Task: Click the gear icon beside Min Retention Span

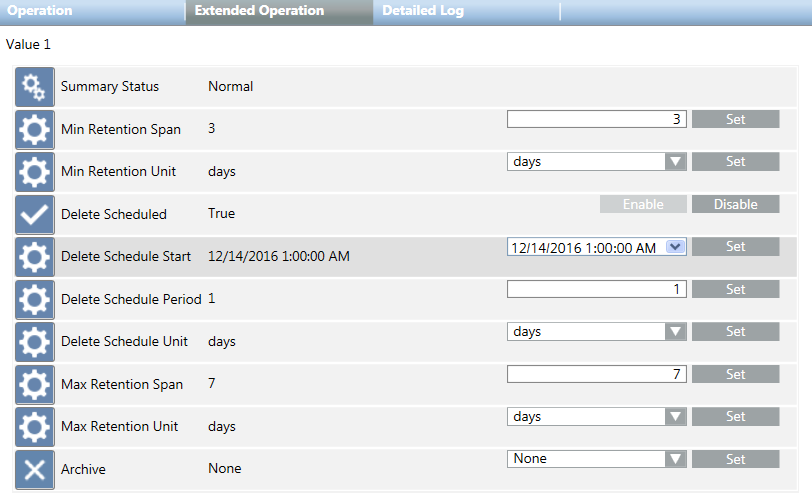Action: pos(35,129)
